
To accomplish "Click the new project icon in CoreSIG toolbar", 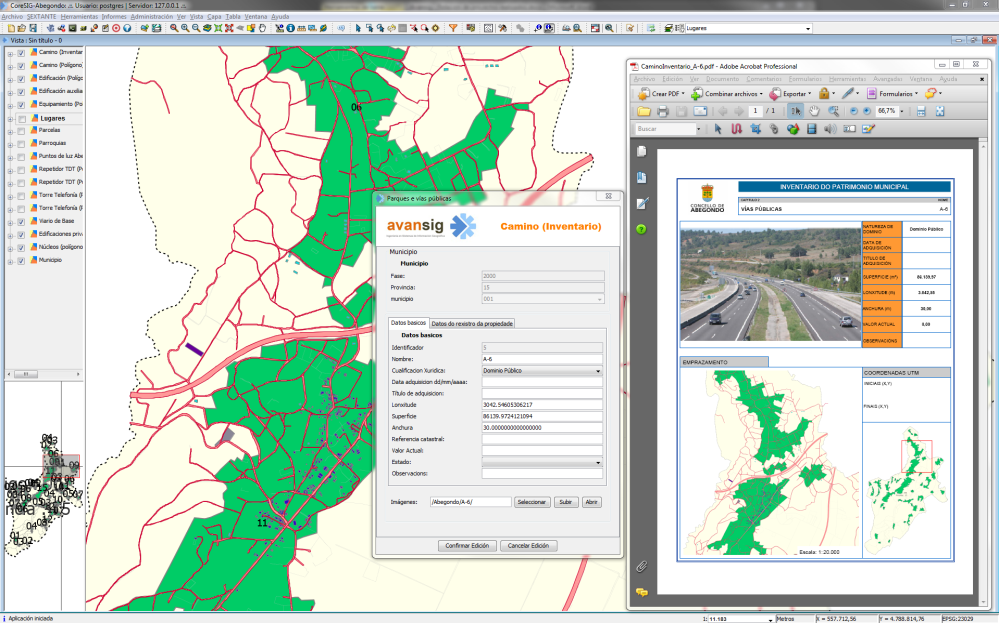I will 11,28.
